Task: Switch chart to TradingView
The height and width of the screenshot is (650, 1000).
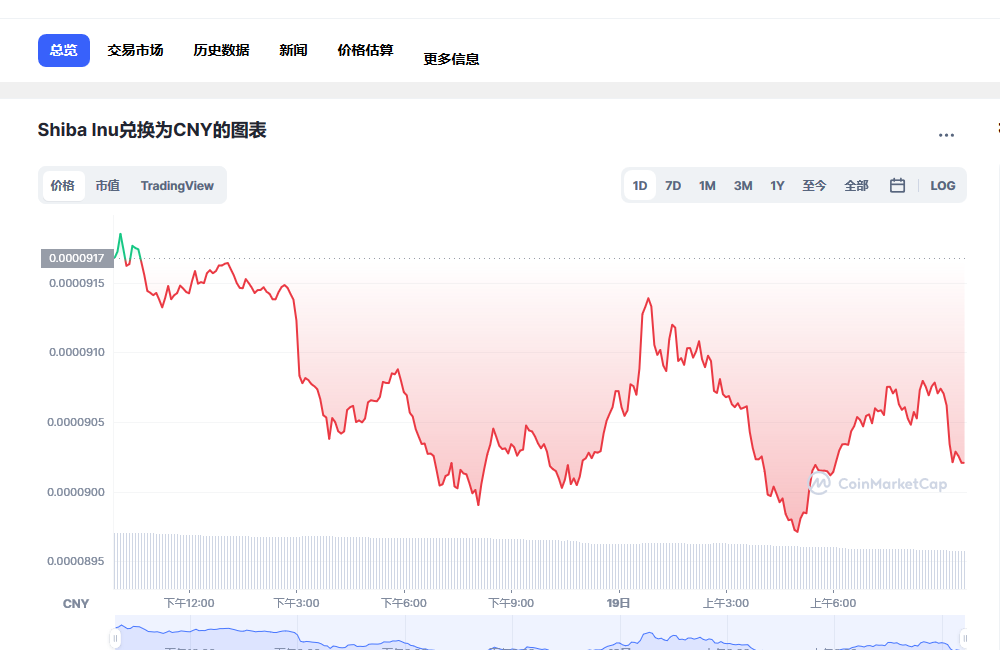Action: tap(177, 186)
